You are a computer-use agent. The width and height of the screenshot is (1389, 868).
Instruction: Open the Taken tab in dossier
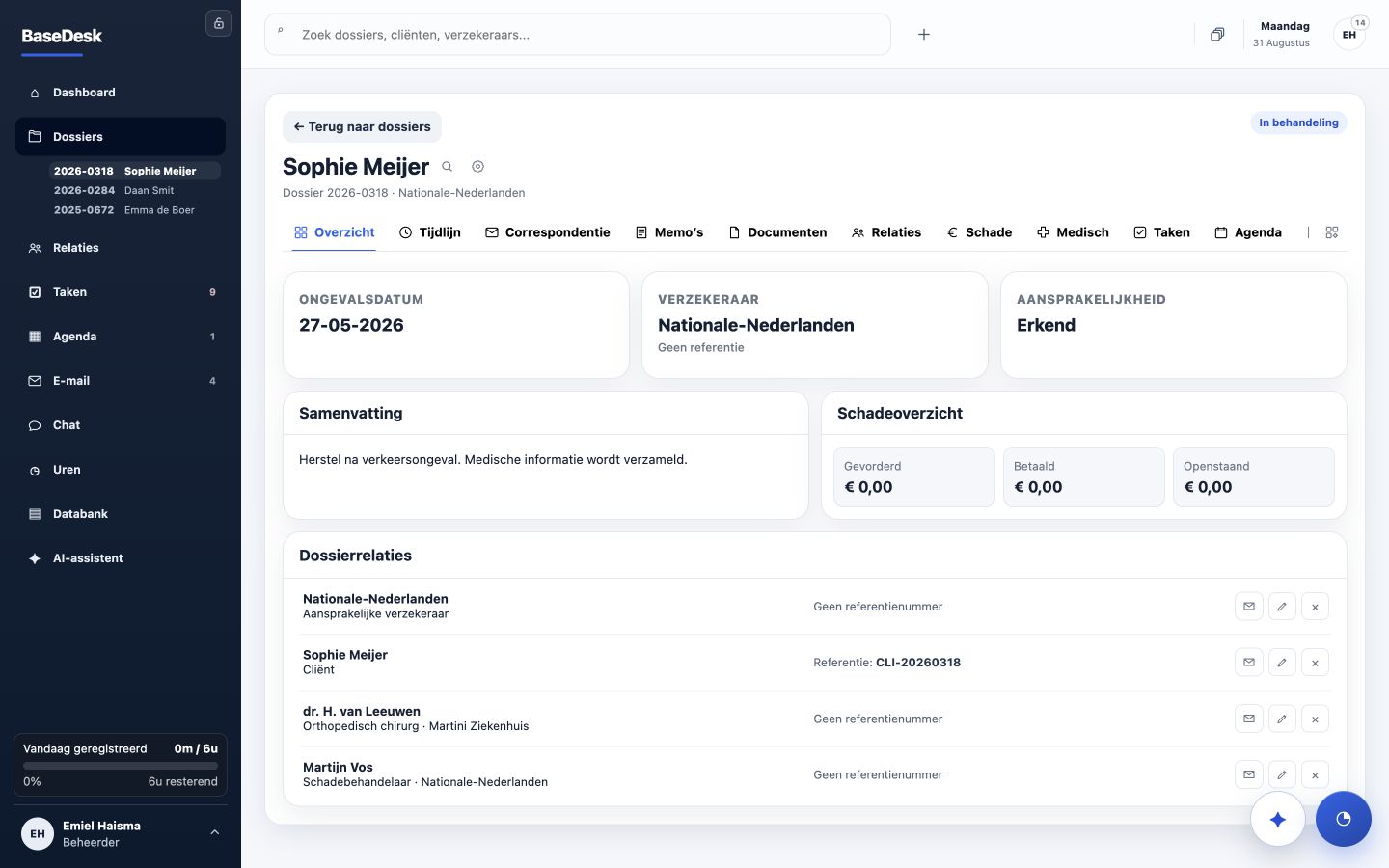(1161, 232)
